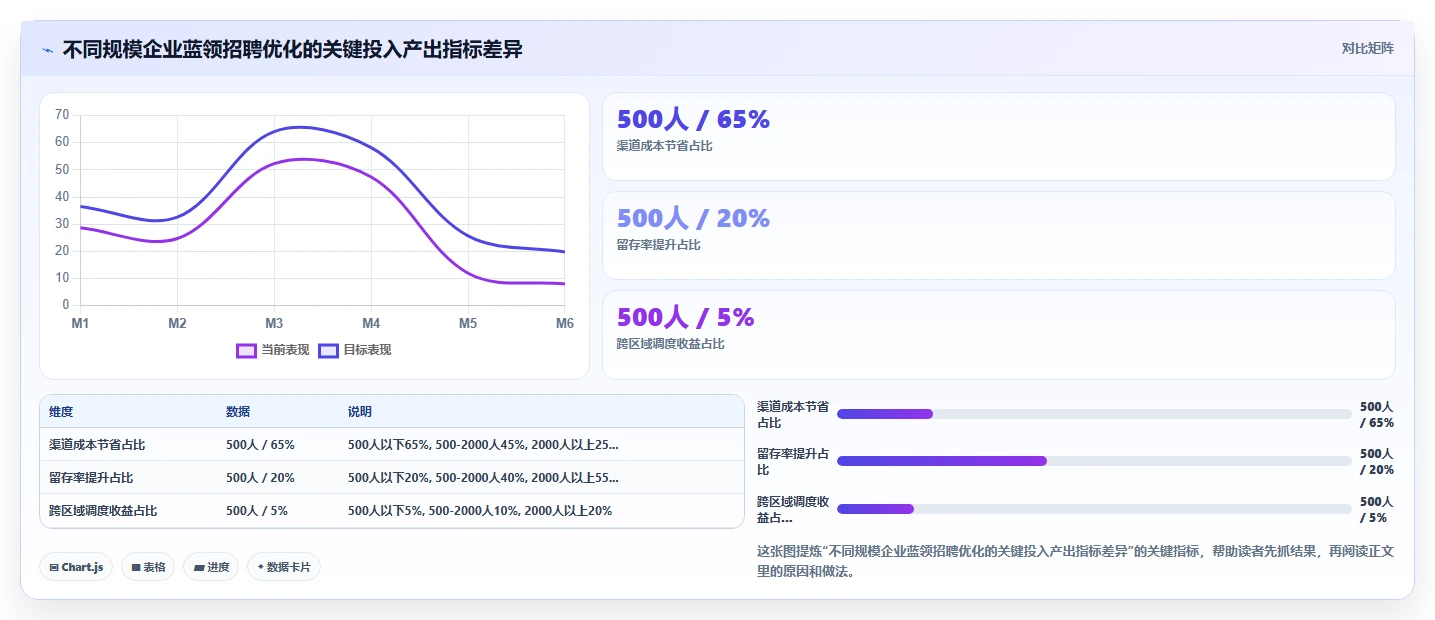
Task: Click the Chart.js tag chip
Action: point(76,567)
